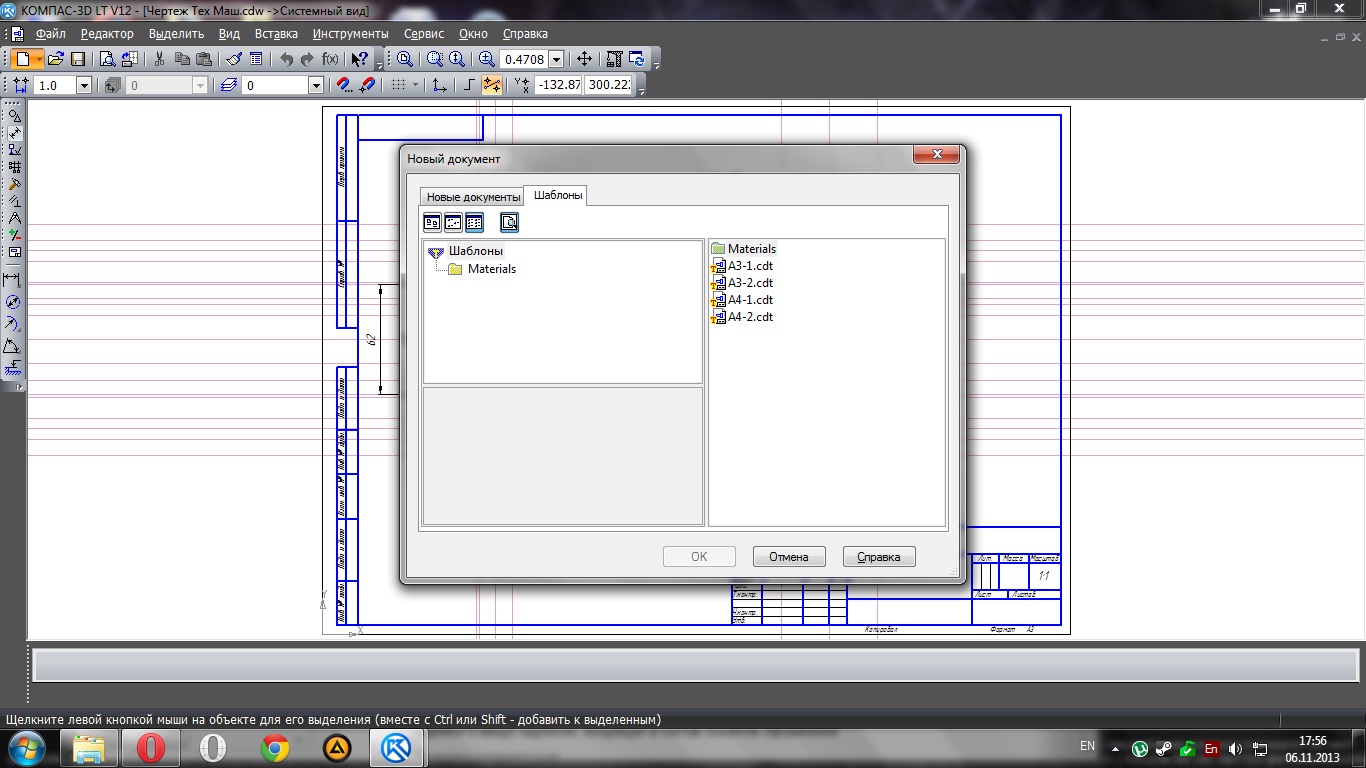
Task: Open the zoom scale 0.4708 dropdown
Action: pyautogui.click(x=556, y=60)
